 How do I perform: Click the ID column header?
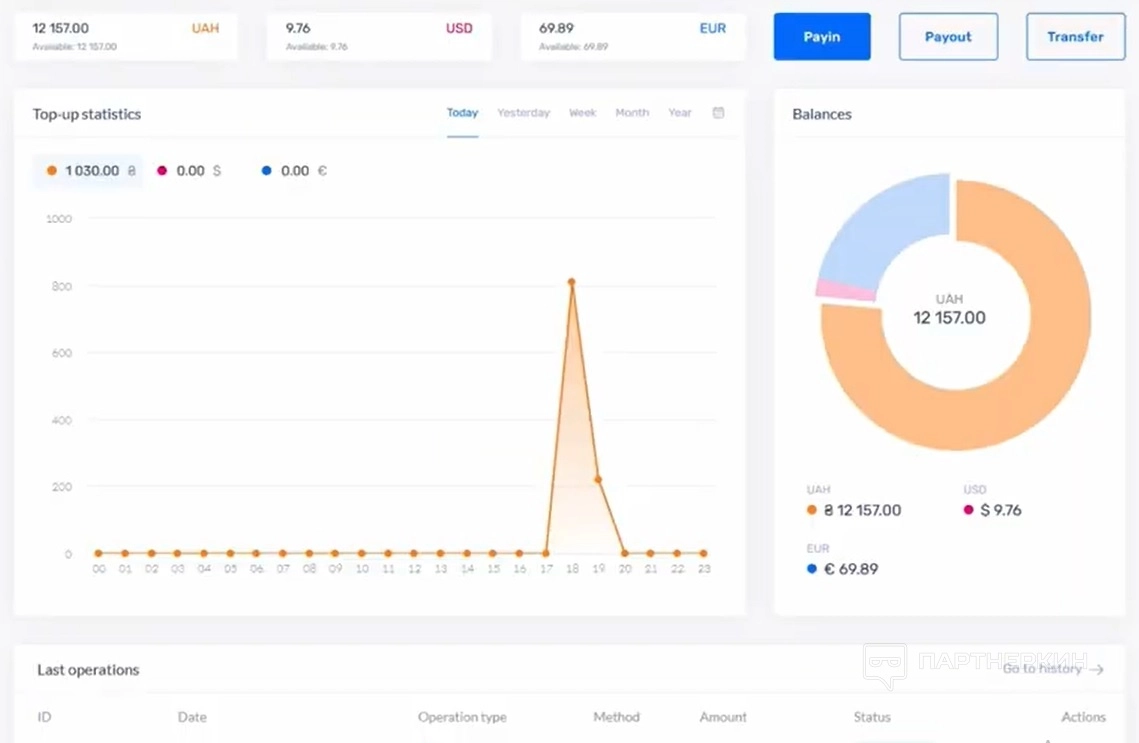[x=44, y=717]
